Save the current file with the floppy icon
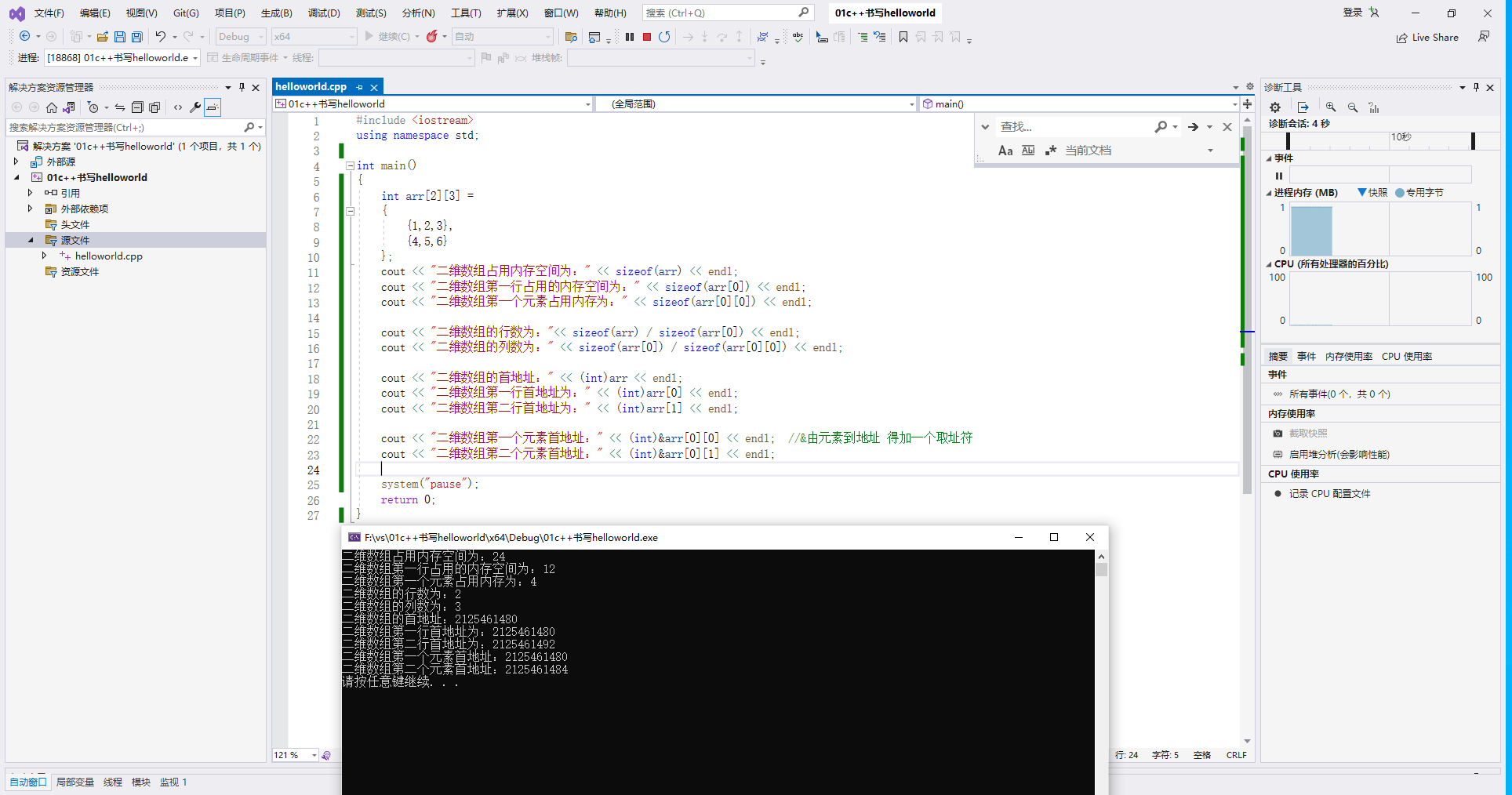 pyautogui.click(x=120, y=37)
